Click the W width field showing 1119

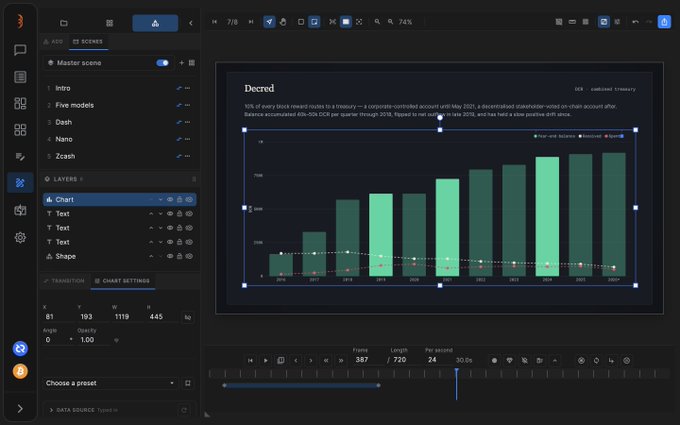point(127,317)
